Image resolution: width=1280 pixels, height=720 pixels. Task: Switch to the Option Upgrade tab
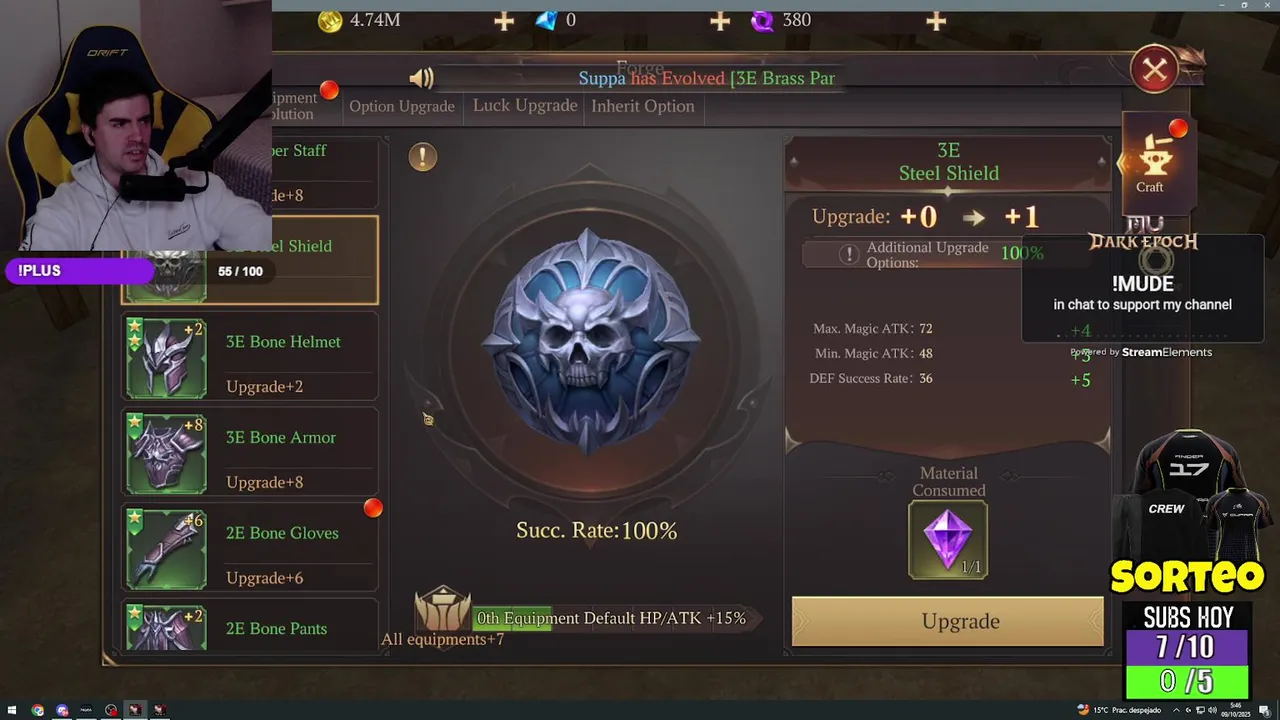coord(402,106)
